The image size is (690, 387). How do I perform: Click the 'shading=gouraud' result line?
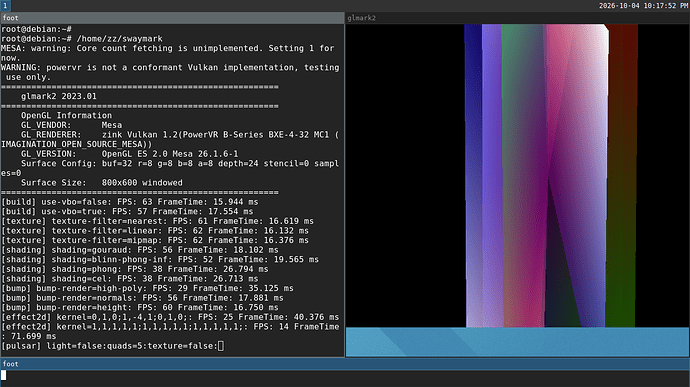[x=140, y=250]
